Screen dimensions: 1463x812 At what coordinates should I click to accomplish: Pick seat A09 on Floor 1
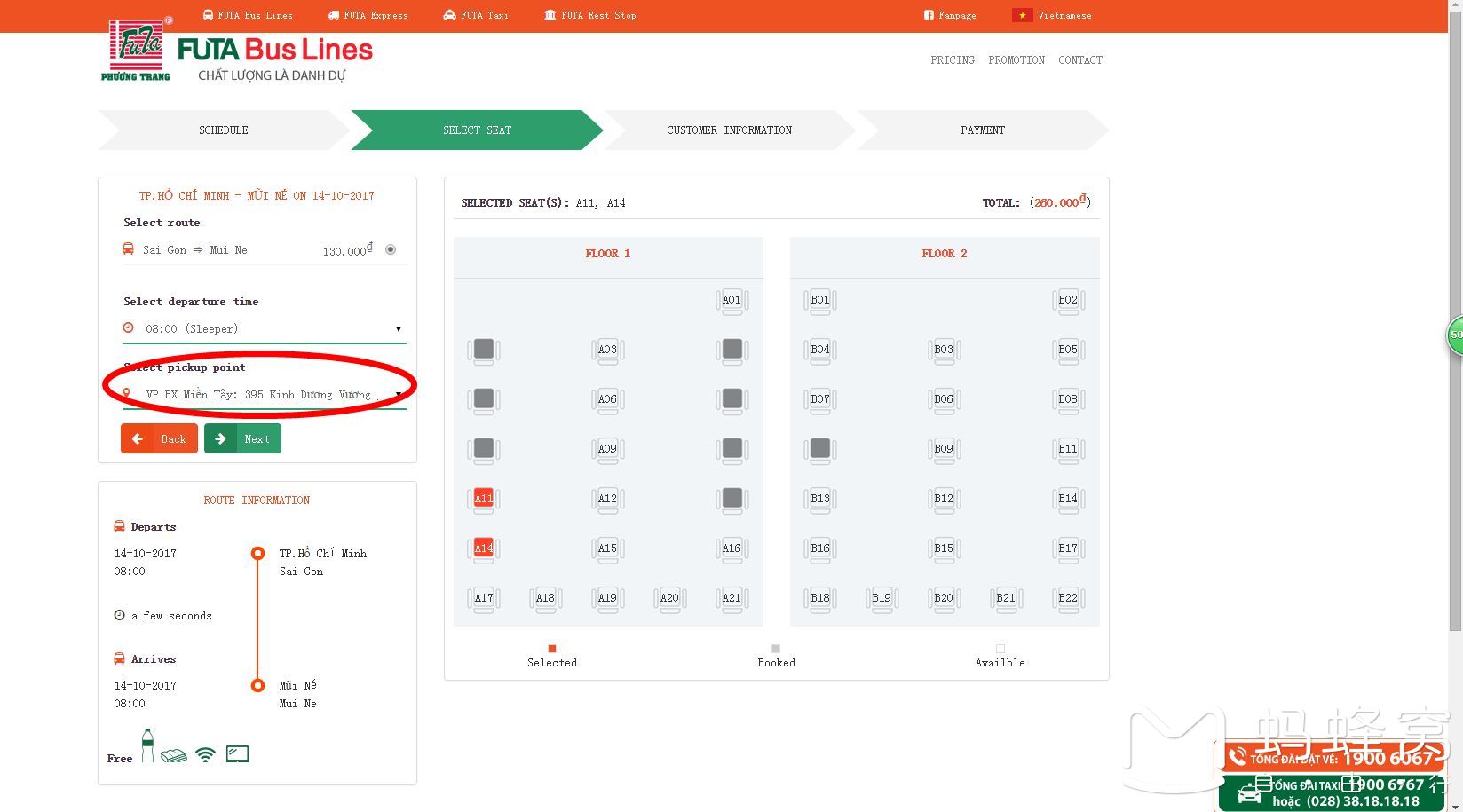click(x=607, y=449)
